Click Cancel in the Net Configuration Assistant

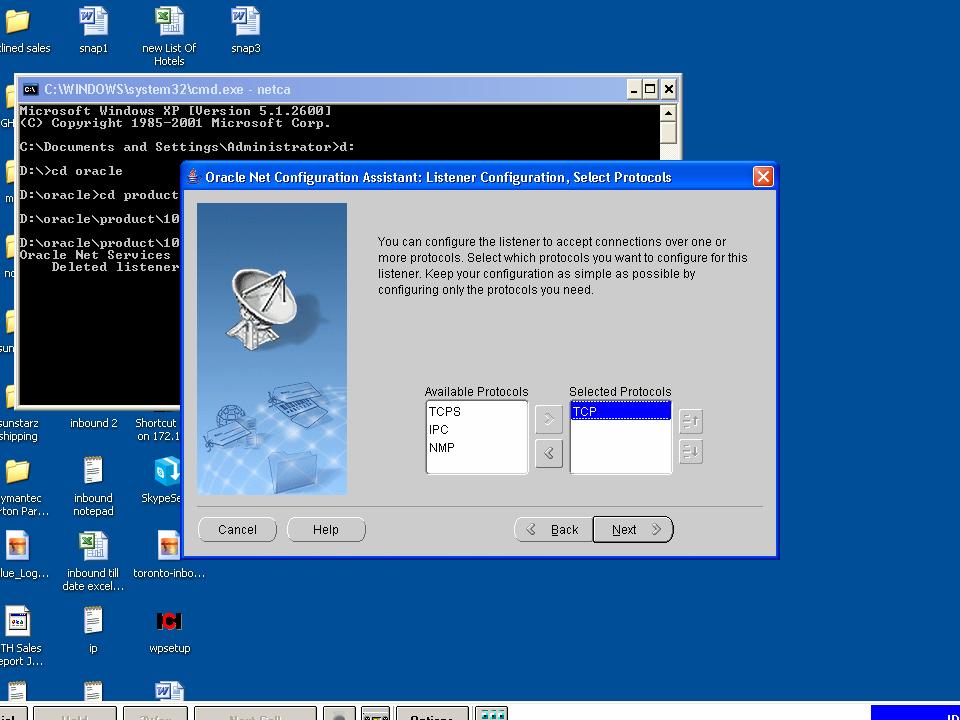coord(238,530)
